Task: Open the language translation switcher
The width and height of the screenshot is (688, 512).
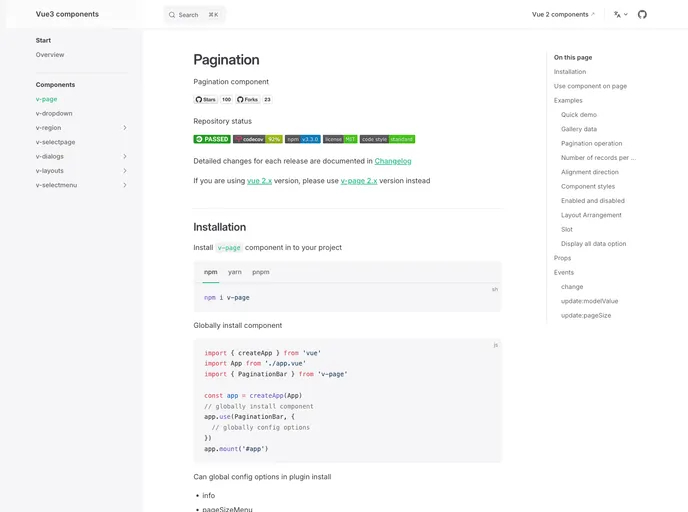Action: [620, 14]
